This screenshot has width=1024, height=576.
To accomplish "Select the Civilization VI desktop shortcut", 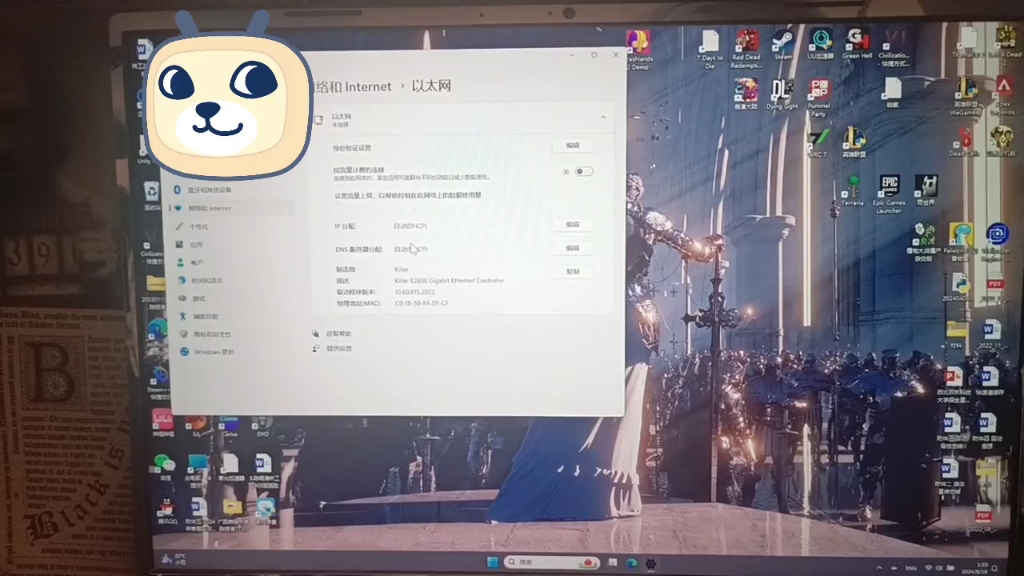I will [x=893, y=50].
